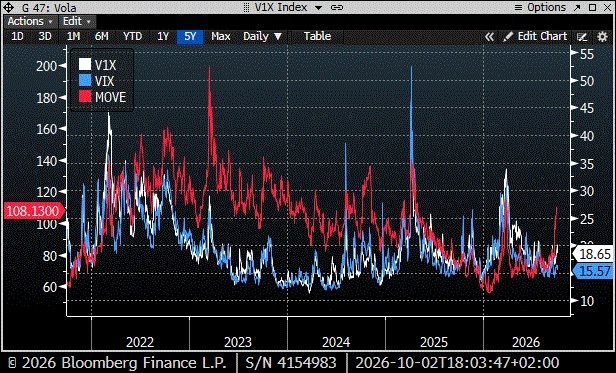This screenshot has height=373, width=616.
Task: Click the link chain icon in title bar
Action: [x=337, y=7]
